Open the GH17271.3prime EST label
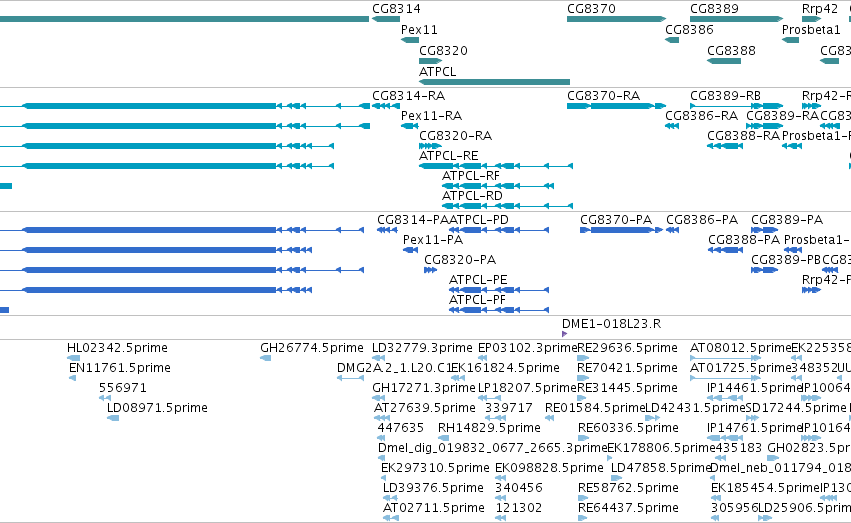Viewport: 851px width, 523px height. click(x=424, y=388)
